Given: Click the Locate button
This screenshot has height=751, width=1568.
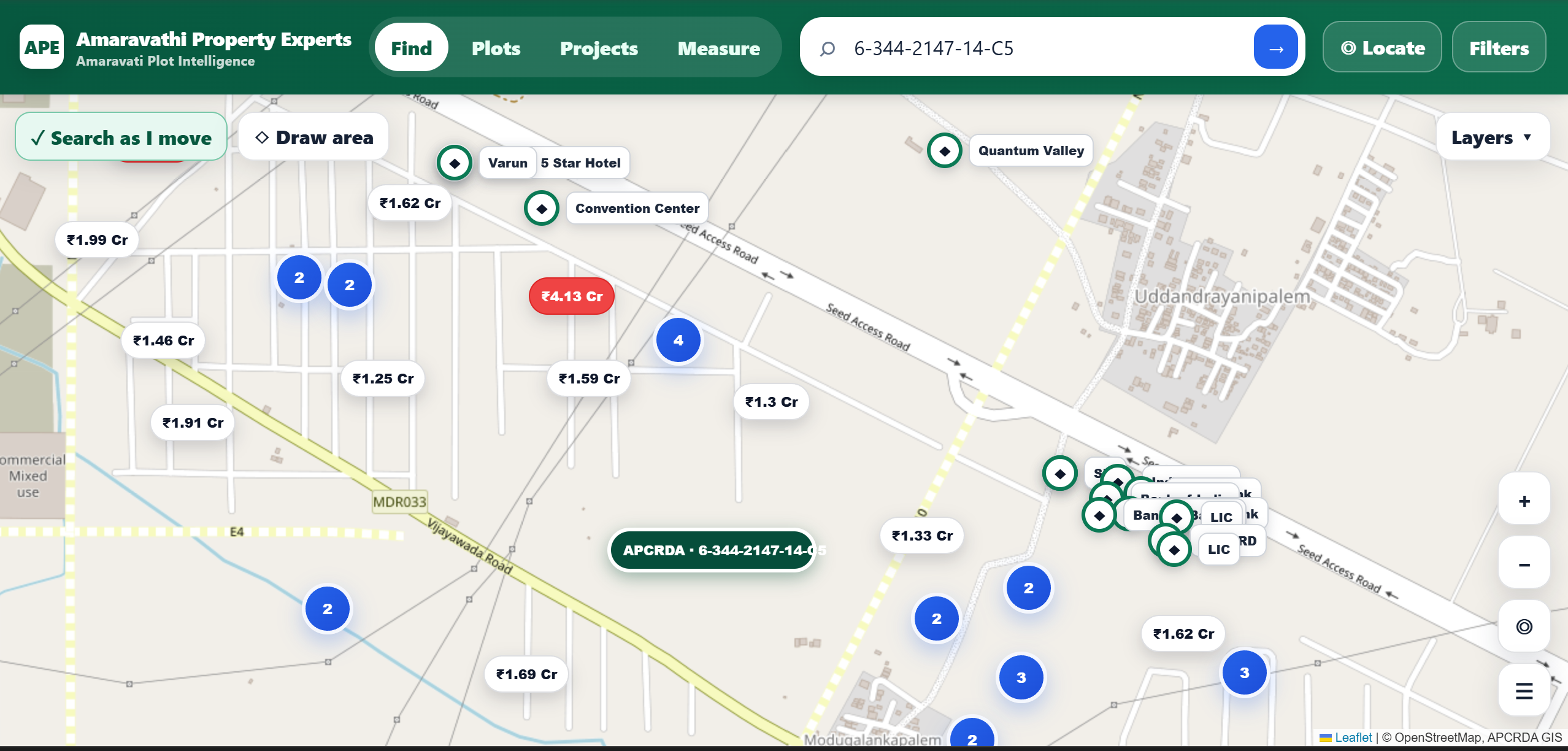Looking at the screenshot, I should click(x=1382, y=48).
